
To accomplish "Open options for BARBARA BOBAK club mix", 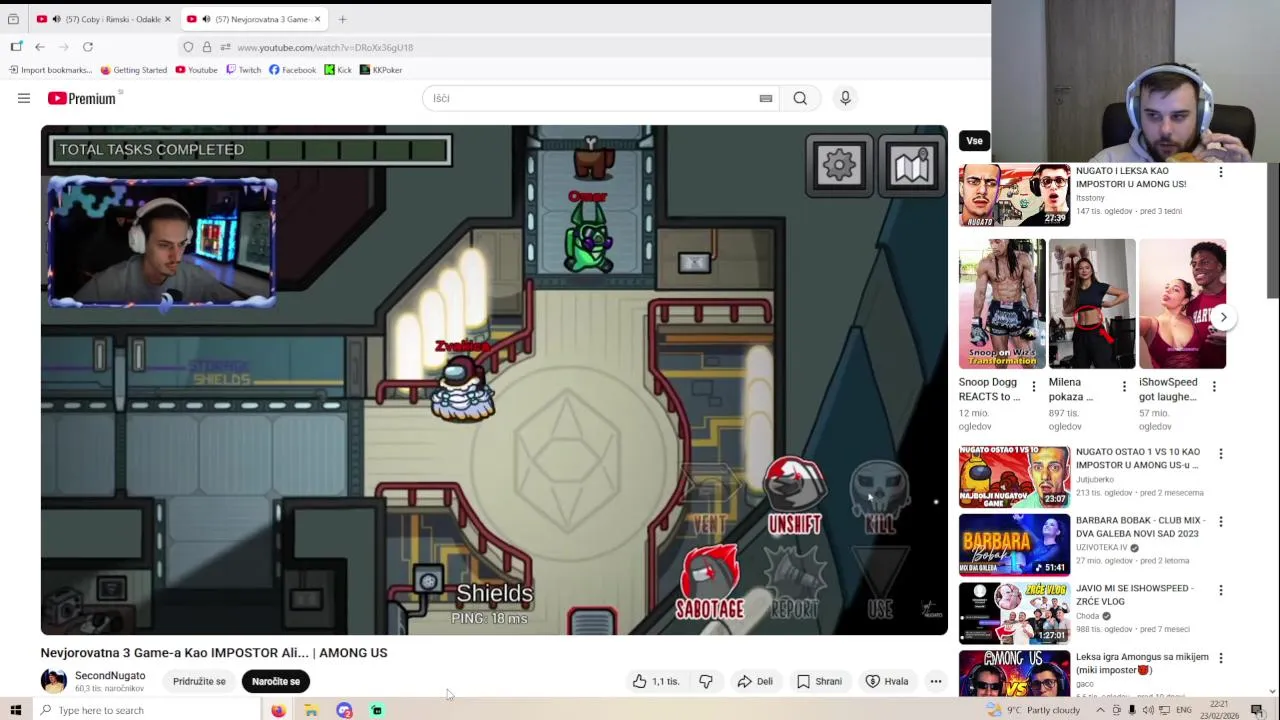I will (1220, 522).
